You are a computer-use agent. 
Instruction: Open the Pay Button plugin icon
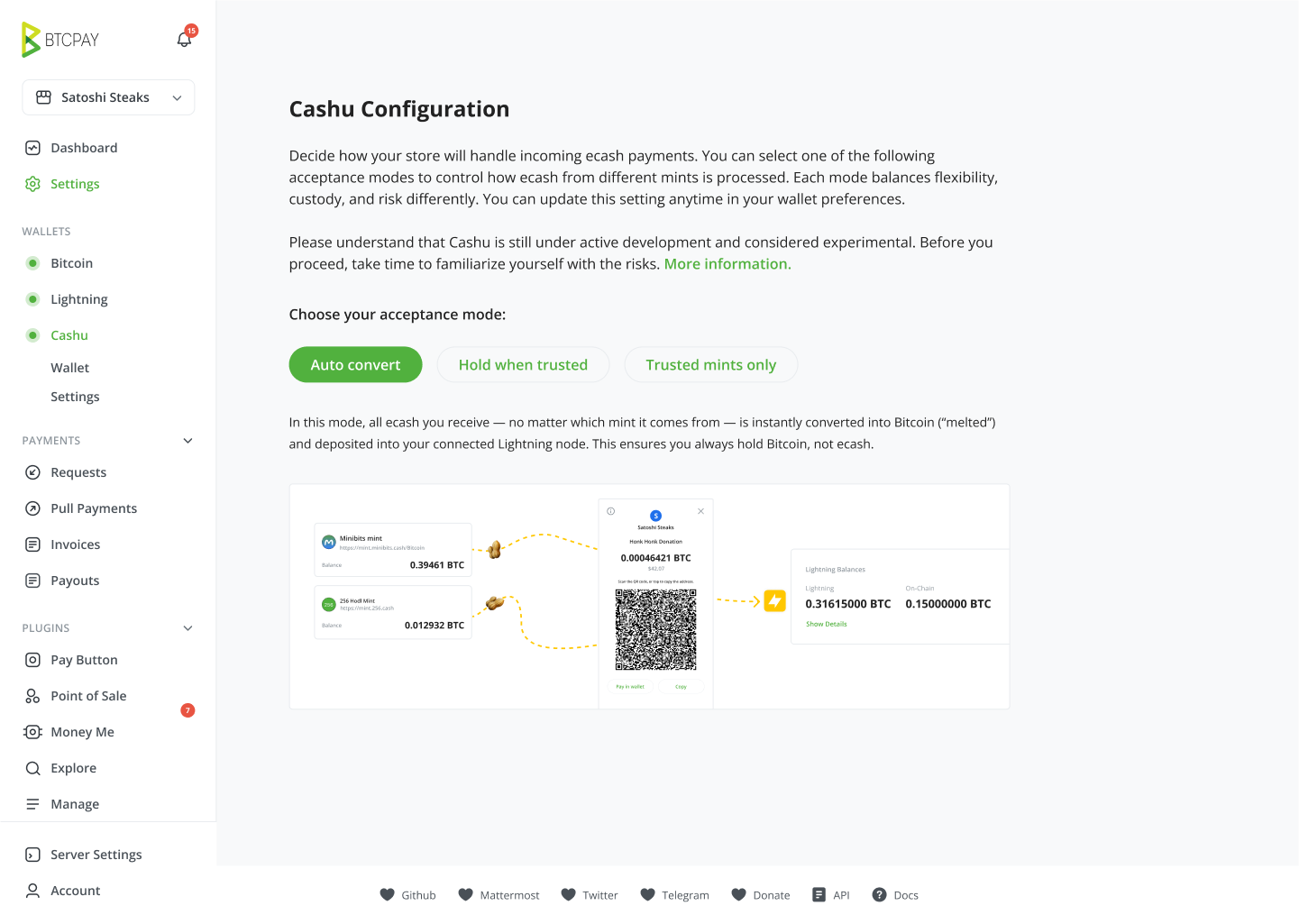click(x=32, y=660)
